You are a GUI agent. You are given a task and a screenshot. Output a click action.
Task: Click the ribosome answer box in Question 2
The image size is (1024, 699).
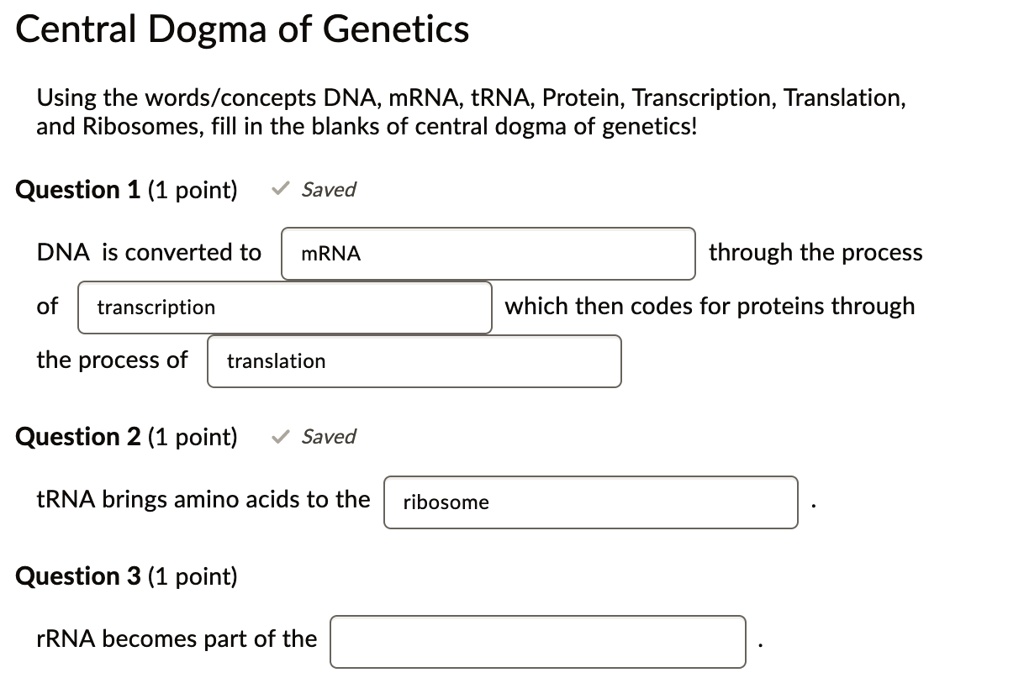(x=589, y=502)
